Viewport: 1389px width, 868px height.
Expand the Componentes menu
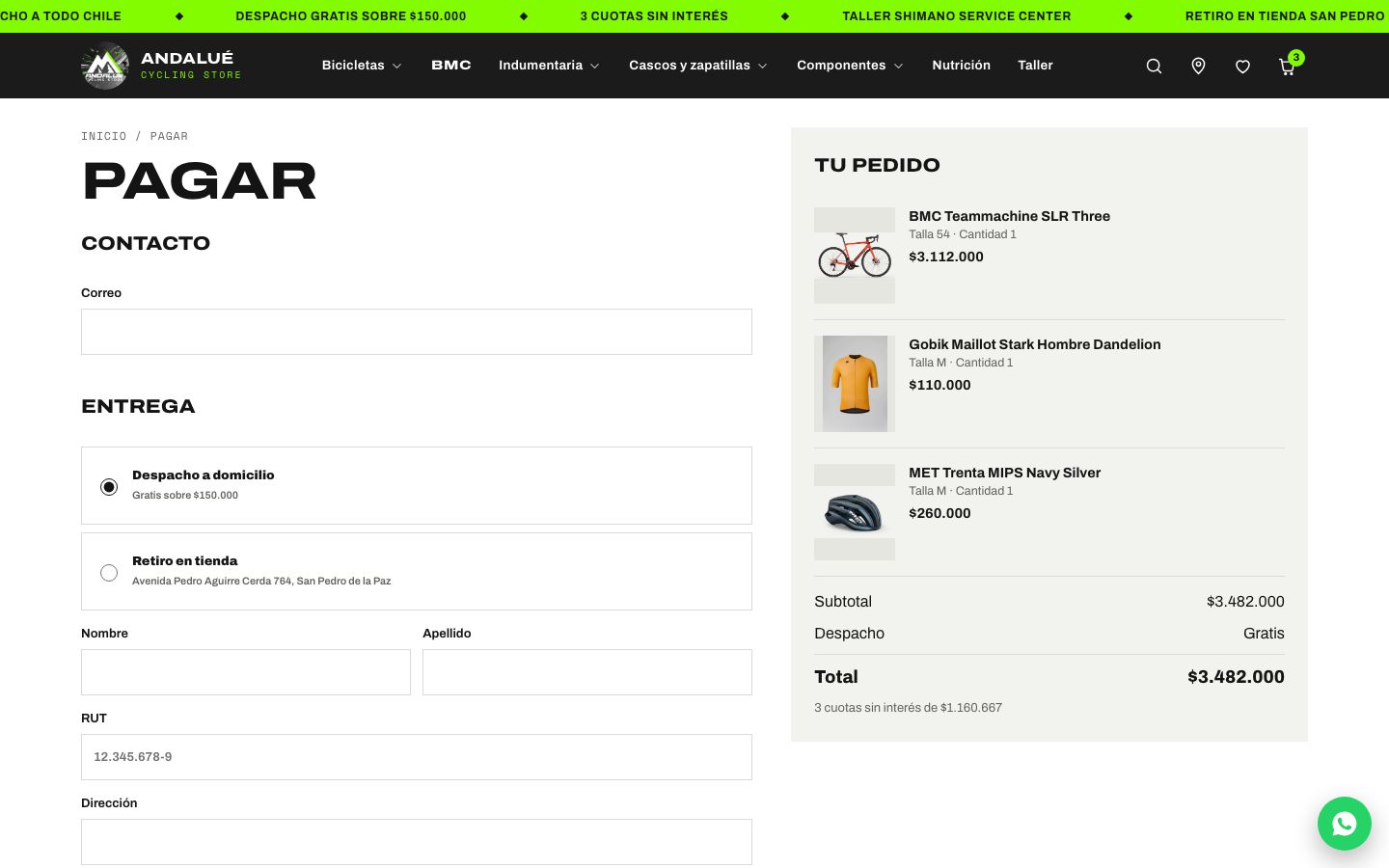(850, 66)
